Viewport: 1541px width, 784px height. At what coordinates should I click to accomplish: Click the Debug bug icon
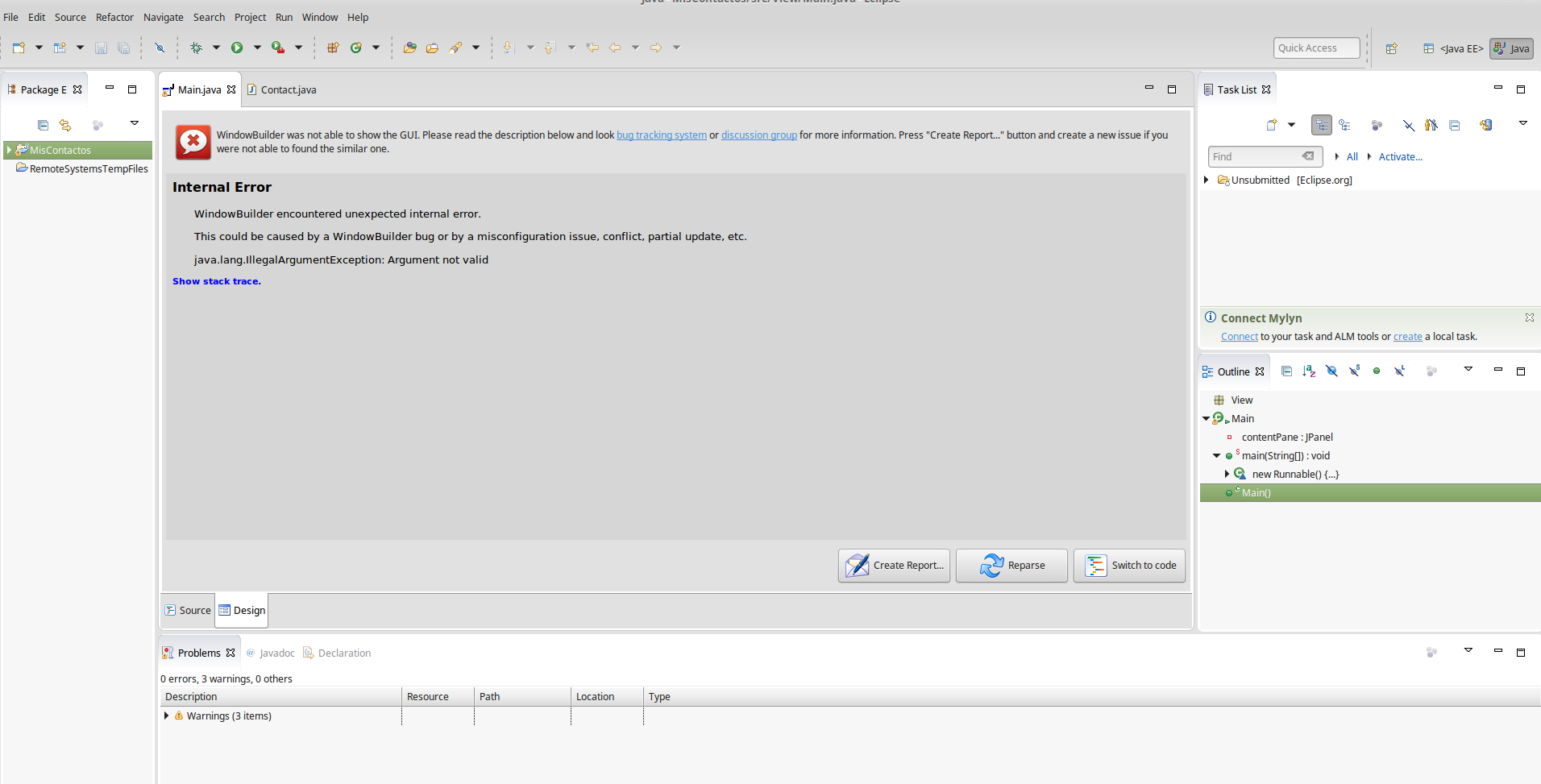(x=196, y=48)
